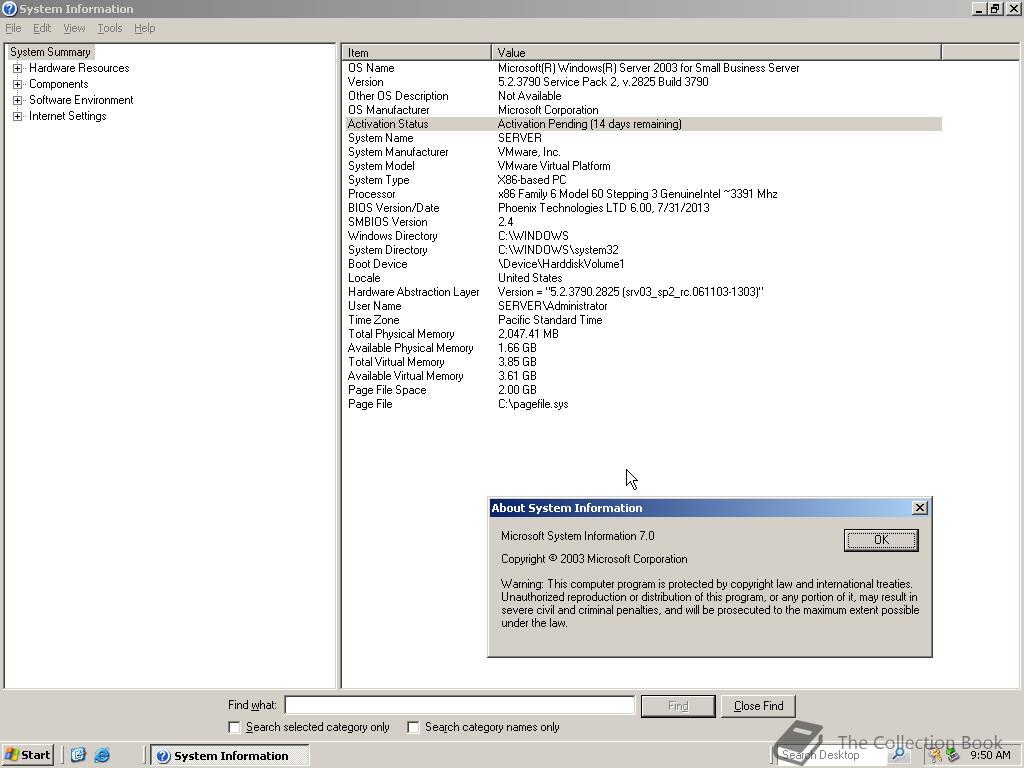Select the BIOS Version/Date row
This screenshot has width=1024, height=768.
(643, 208)
